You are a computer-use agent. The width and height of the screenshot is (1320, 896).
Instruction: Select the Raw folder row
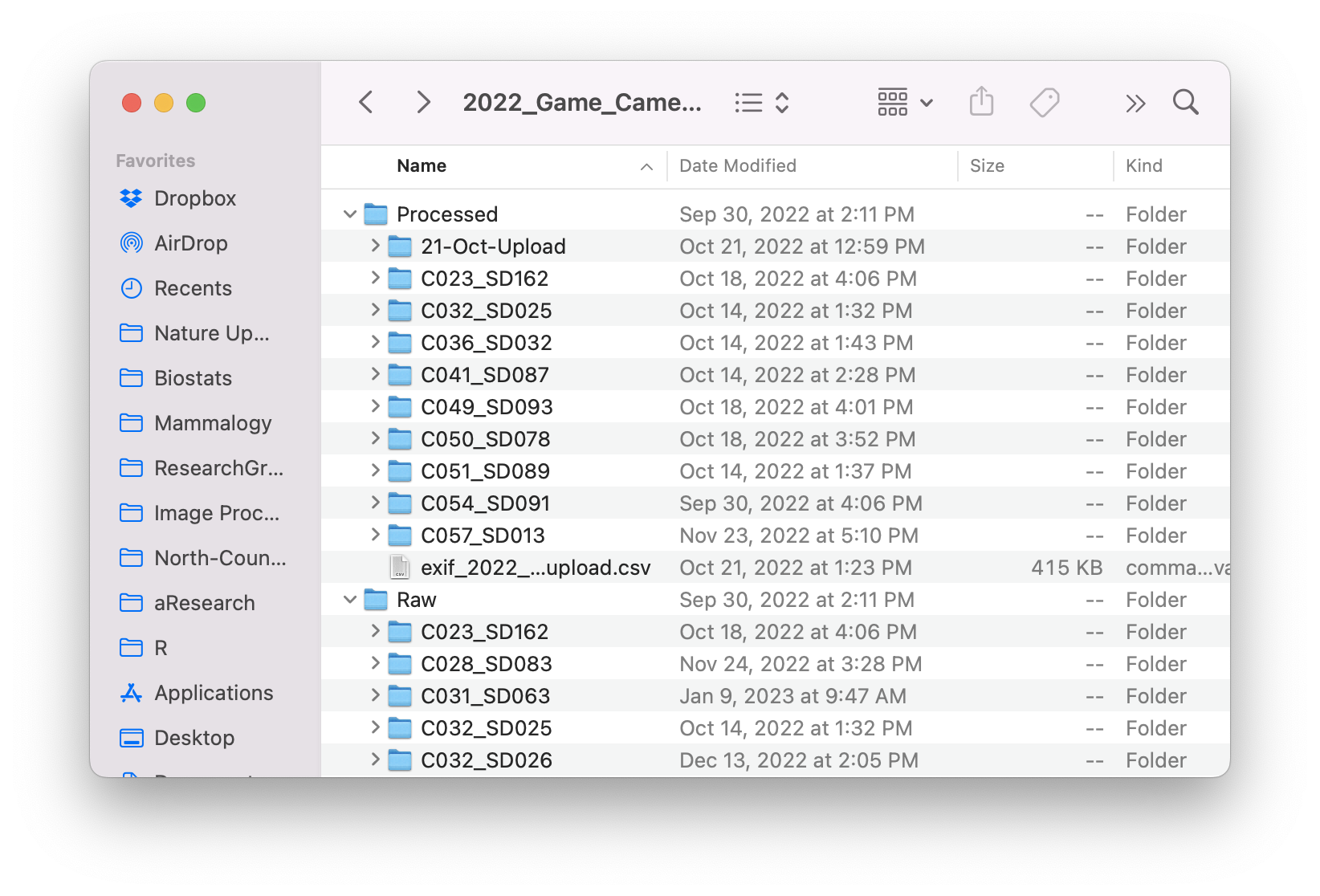point(776,600)
